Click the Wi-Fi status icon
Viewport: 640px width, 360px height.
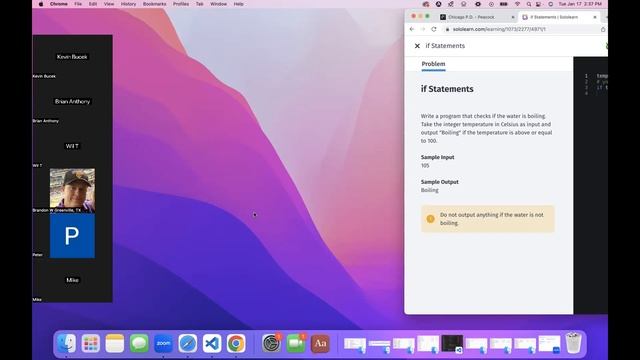(518, 4)
